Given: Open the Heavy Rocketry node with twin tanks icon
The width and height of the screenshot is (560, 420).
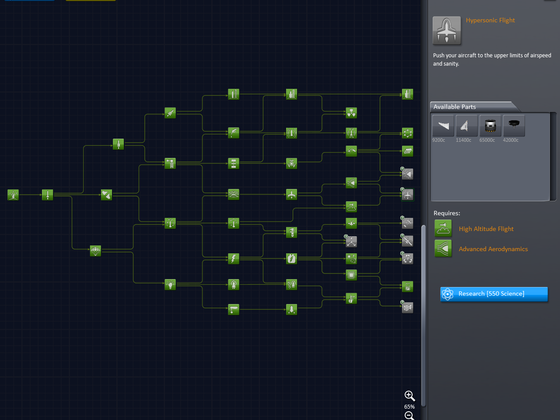Looking at the screenshot, I should point(233,94).
